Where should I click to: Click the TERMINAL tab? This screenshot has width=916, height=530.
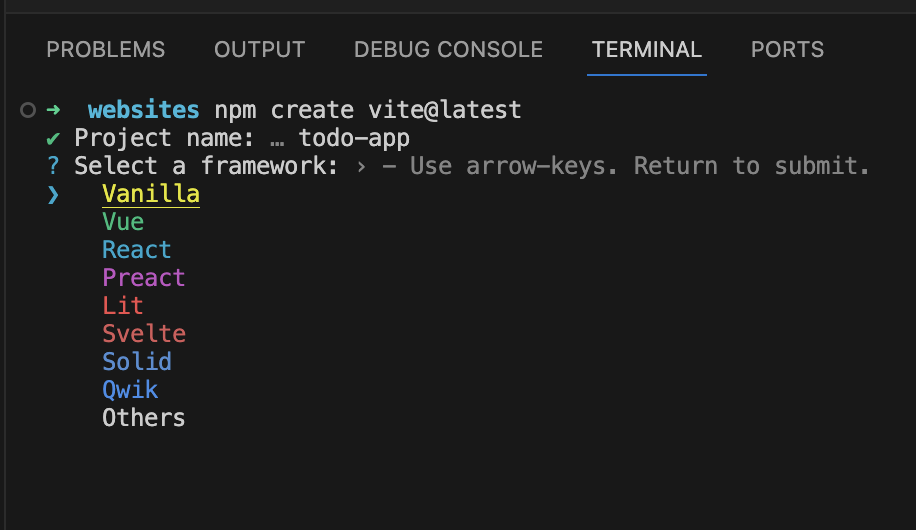[647, 50]
